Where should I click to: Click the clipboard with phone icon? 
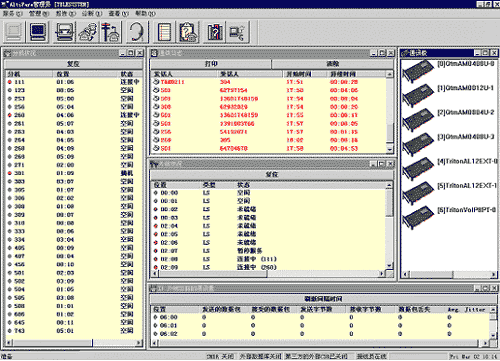pyautogui.click(x=188, y=32)
